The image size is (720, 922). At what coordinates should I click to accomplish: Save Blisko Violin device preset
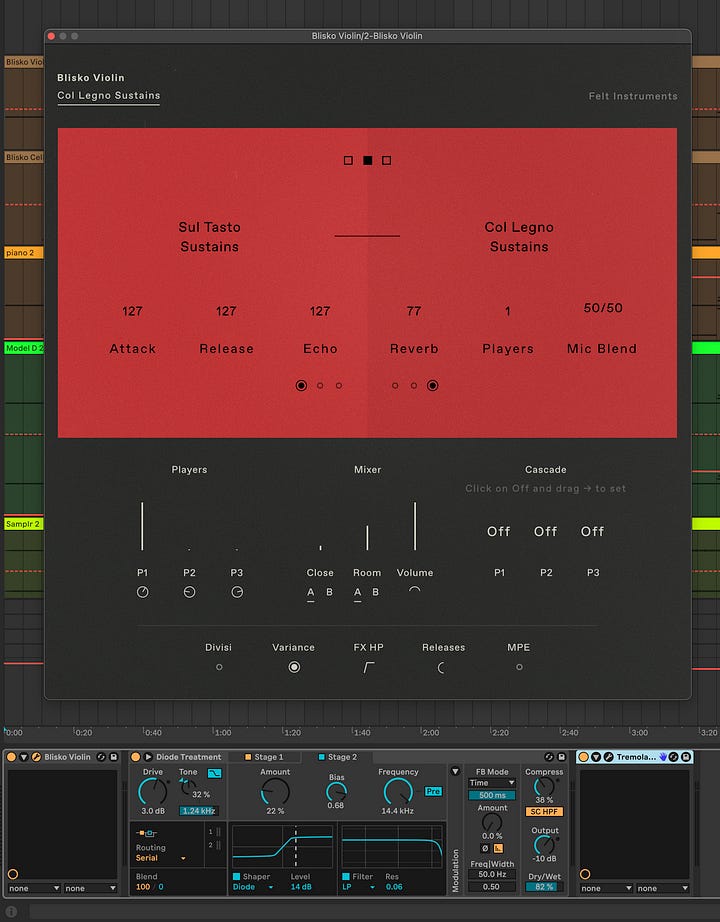tap(114, 757)
